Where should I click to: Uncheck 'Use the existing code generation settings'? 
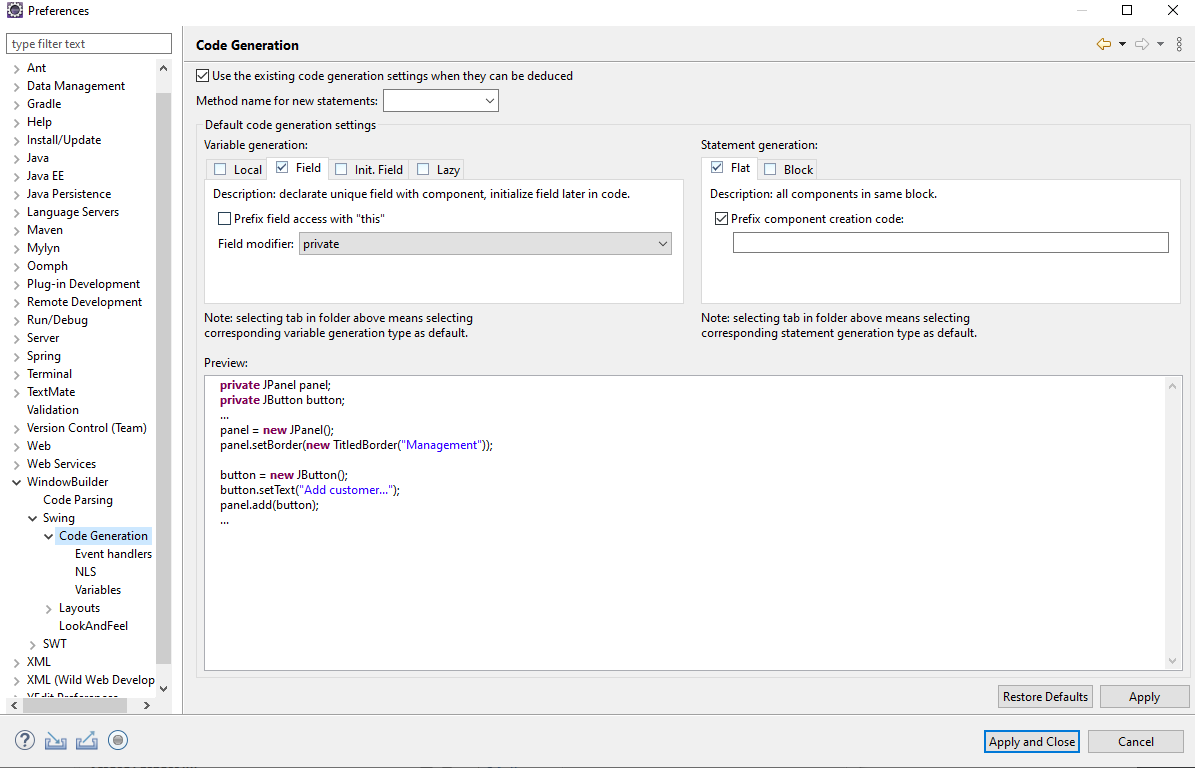pyautogui.click(x=201, y=75)
